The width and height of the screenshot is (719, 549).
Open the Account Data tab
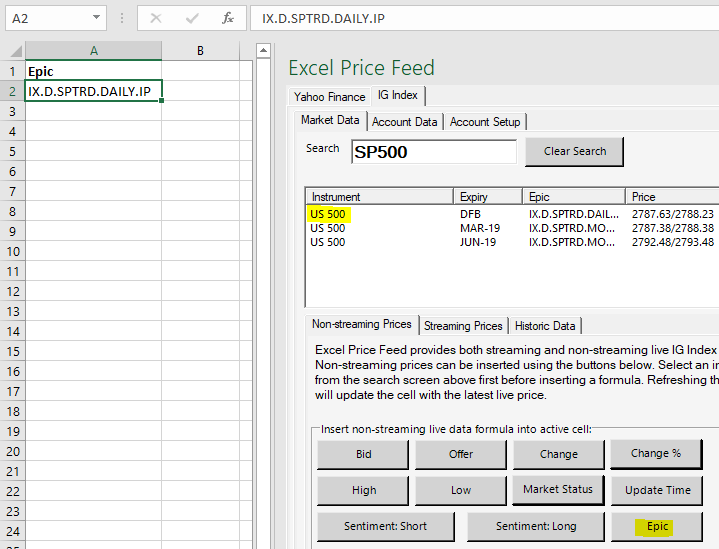[x=404, y=122]
